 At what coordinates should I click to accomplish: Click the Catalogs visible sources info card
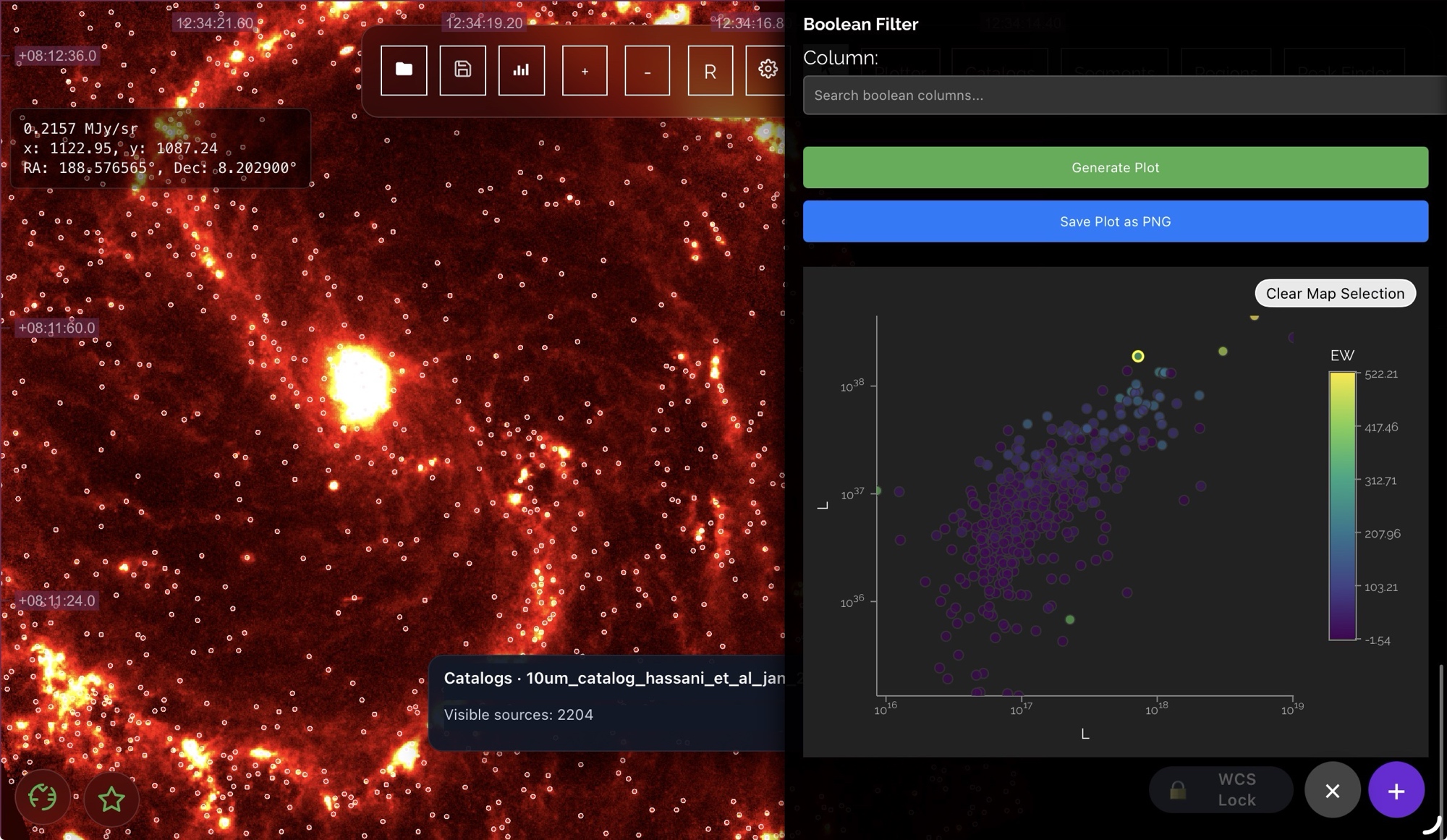pos(608,702)
